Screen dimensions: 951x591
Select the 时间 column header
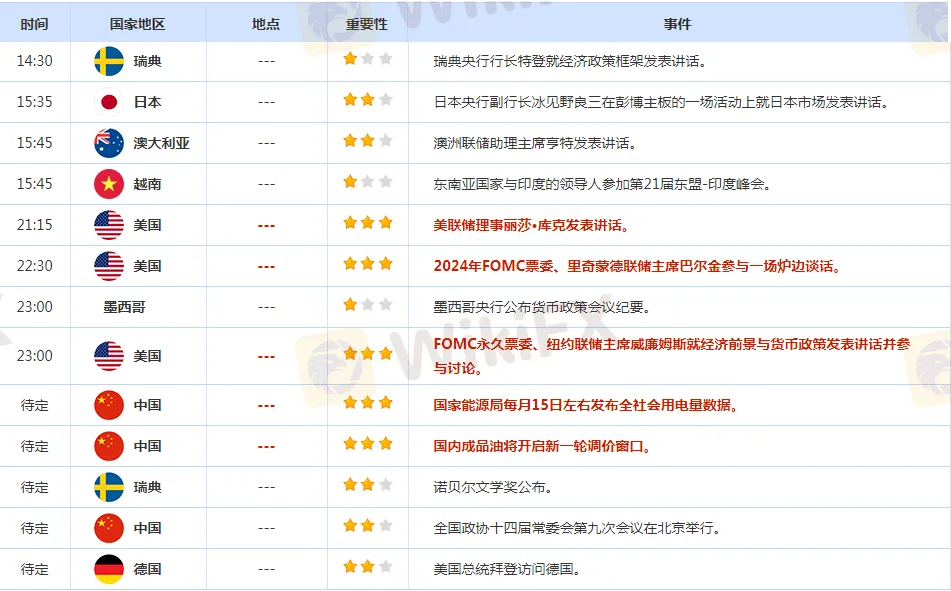pos(33,23)
